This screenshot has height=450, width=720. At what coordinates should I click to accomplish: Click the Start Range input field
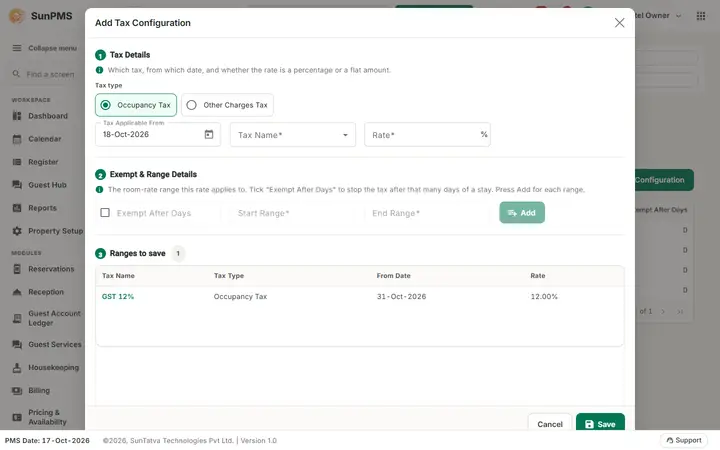tap(293, 213)
